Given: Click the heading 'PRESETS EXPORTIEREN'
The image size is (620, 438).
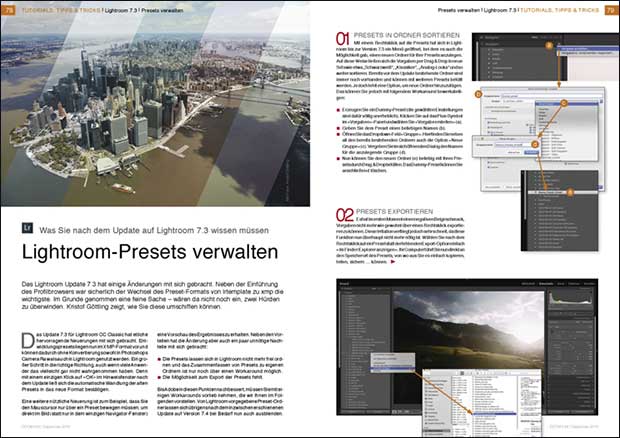Looking at the screenshot, I should (394, 211).
